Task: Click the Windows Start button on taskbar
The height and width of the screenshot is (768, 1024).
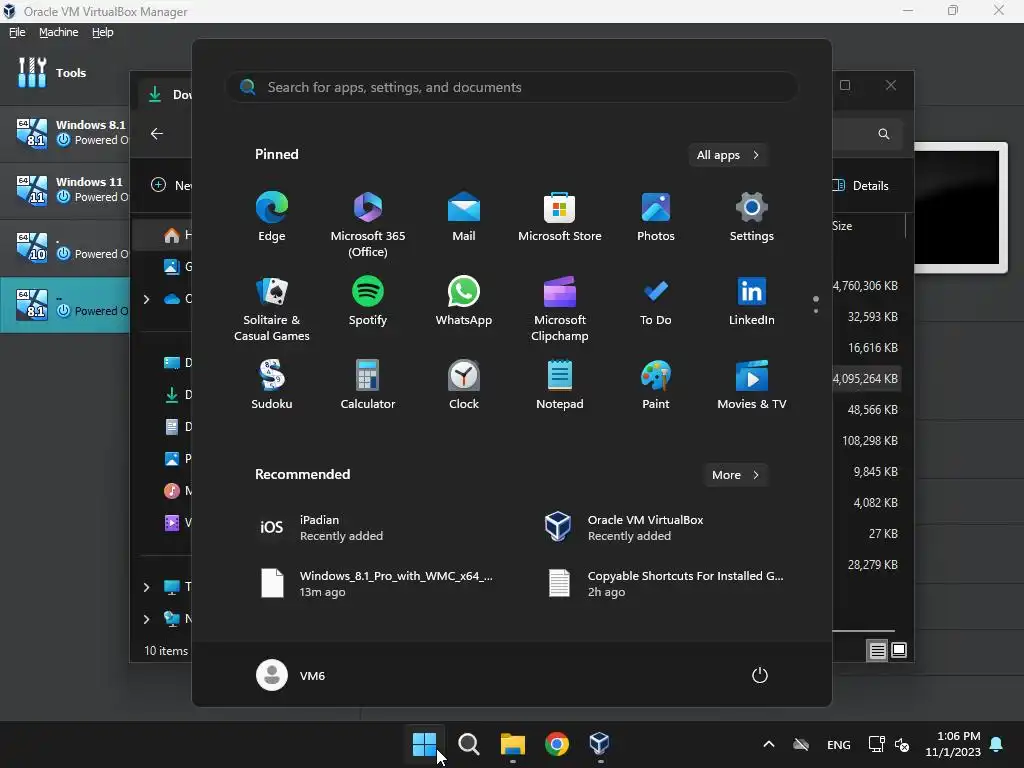Action: click(x=424, y=744)
